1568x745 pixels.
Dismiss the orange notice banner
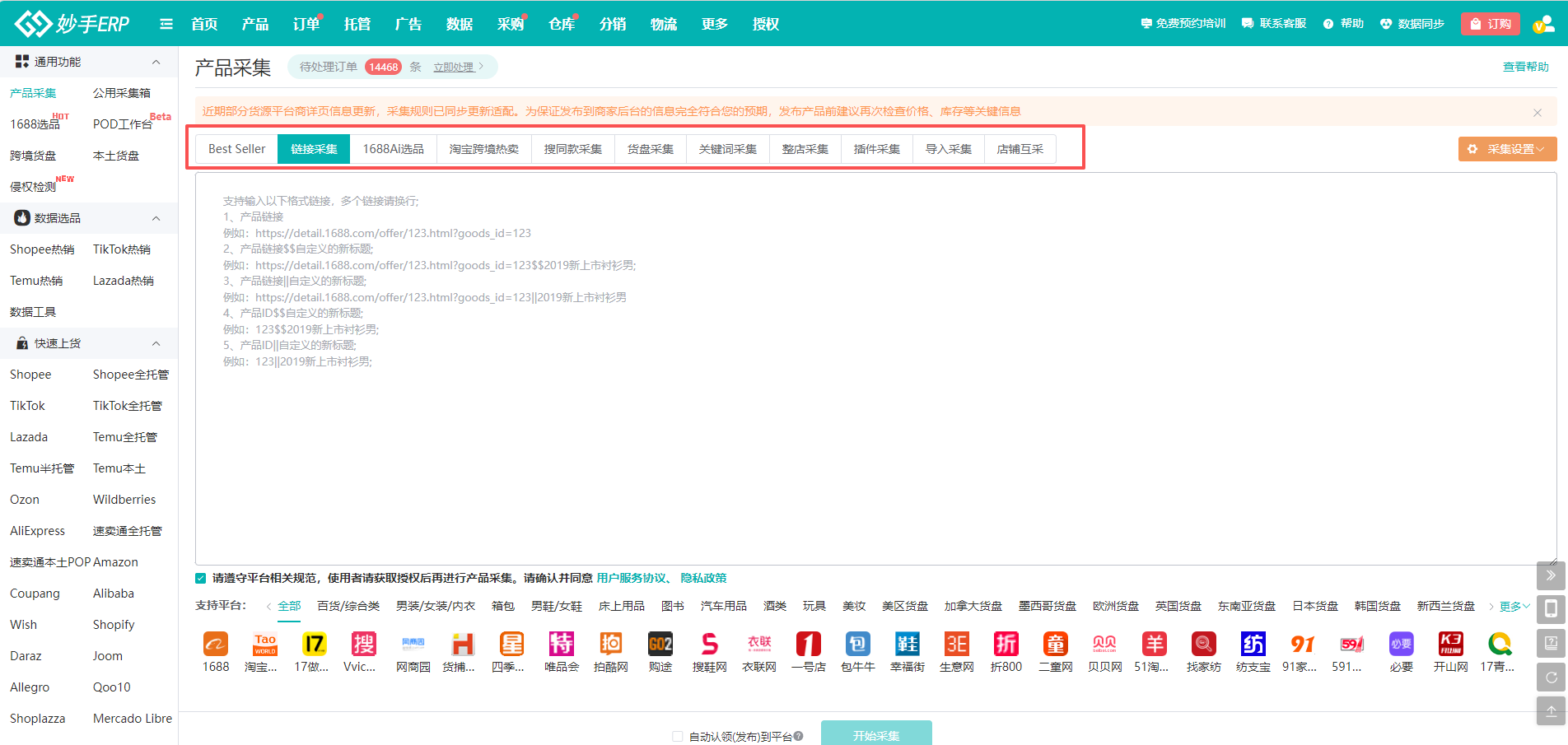[1538, 112]
